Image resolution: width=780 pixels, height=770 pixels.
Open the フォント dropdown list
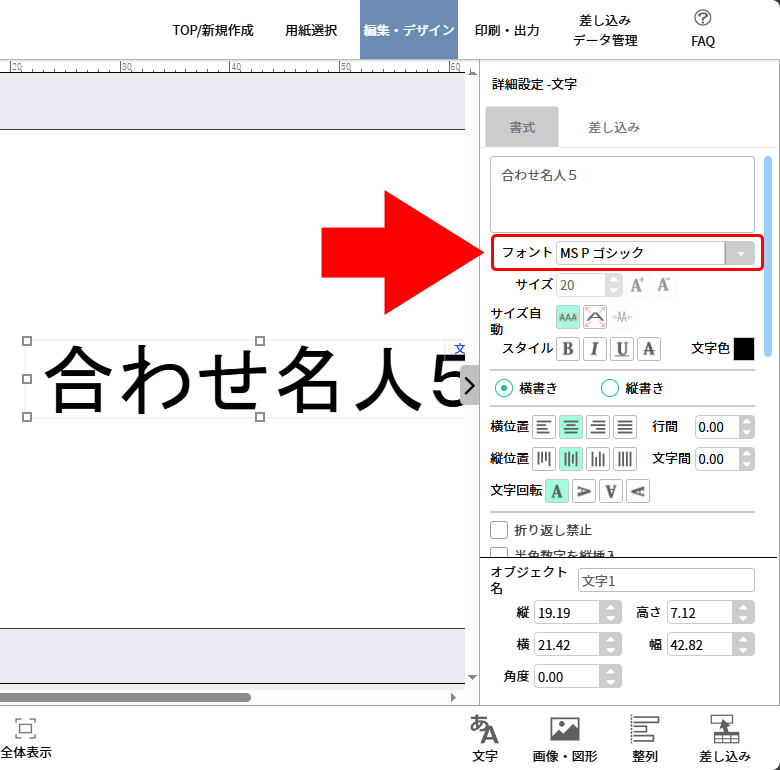[x=740, y=253]
